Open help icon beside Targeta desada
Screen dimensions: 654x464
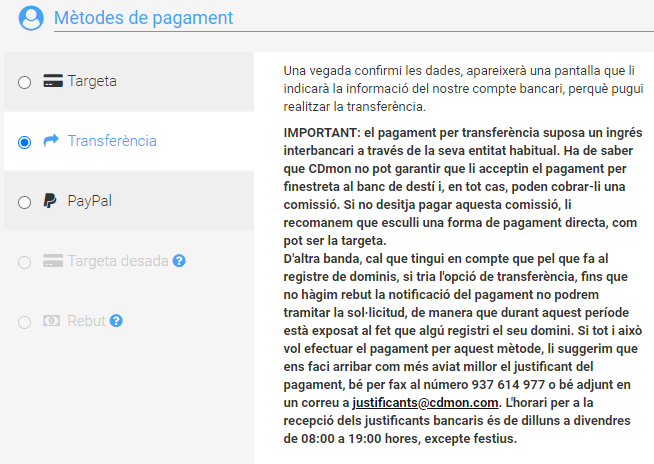(x=179, y=261)
